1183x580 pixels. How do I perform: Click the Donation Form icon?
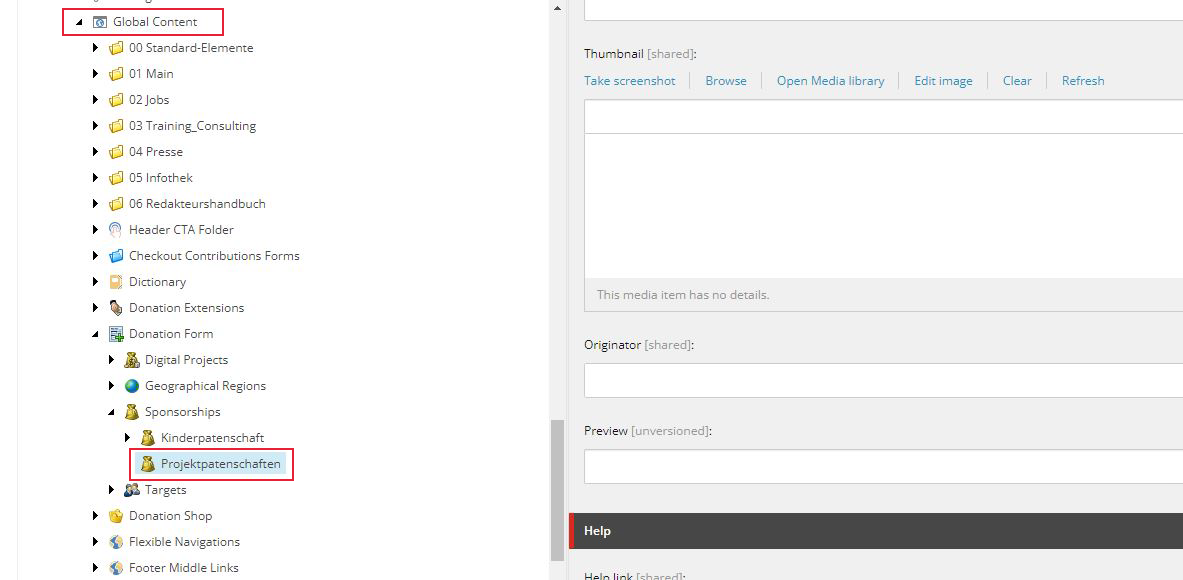coord(115,334)
